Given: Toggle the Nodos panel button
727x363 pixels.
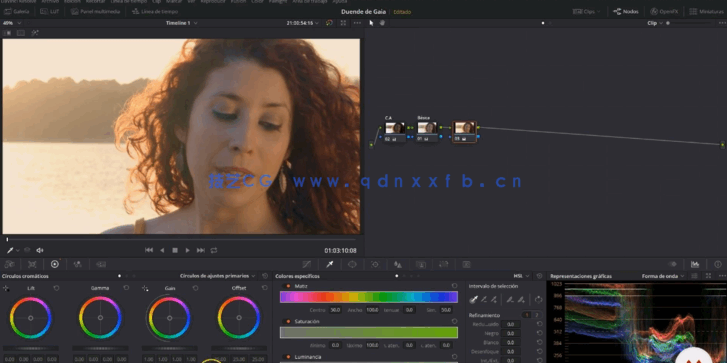Looking at the screenshot, I should point(626,12).
